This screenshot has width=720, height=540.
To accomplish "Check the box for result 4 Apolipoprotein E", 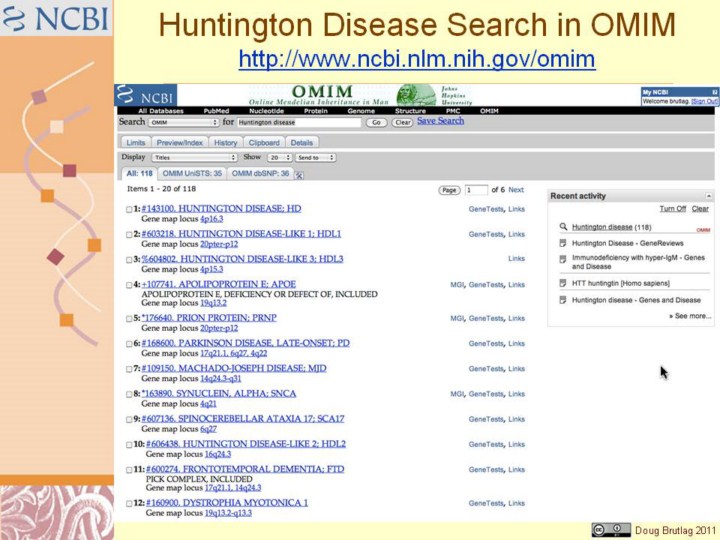I will coord(129,285).
